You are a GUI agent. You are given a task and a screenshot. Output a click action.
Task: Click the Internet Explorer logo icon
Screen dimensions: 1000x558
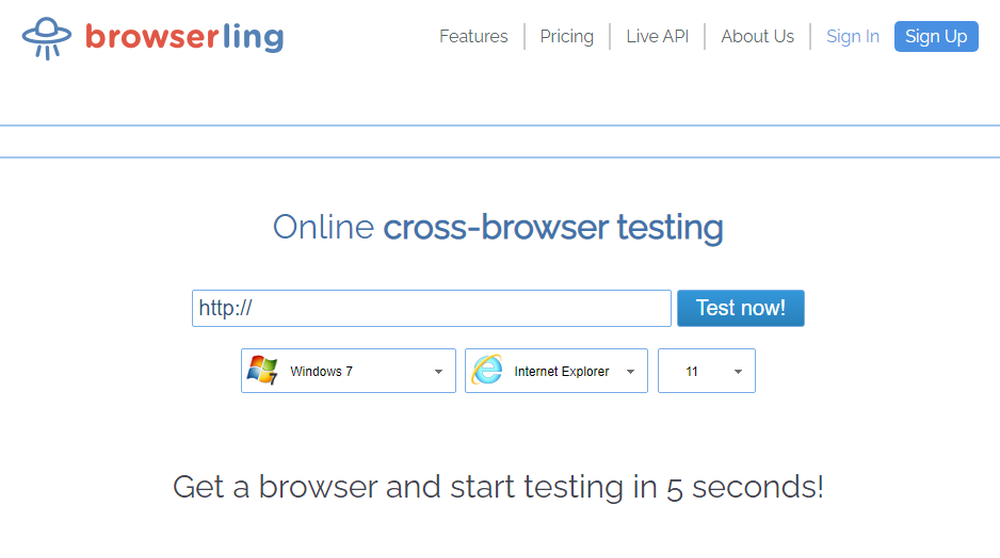tap(487, 370)
